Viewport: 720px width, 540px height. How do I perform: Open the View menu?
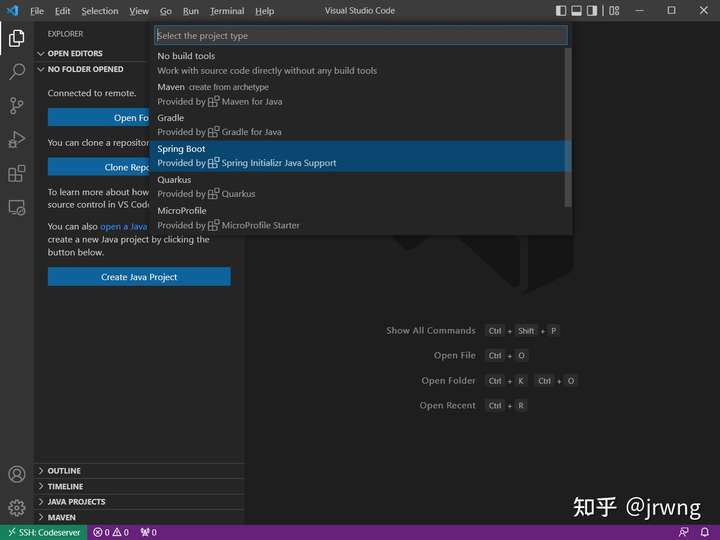click(x=139, y=11)
